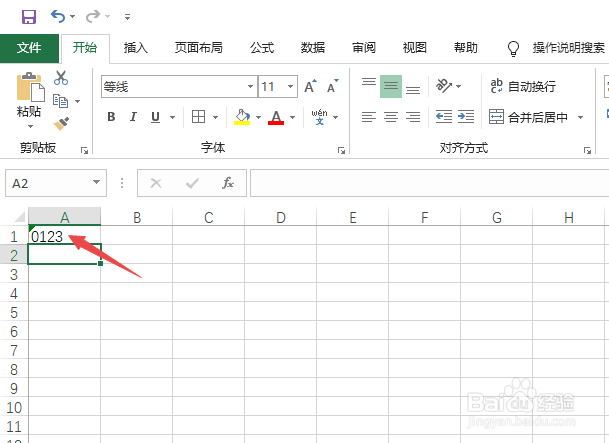Click 合并后居中 merge and center
609x443 pixels.
(528, 116)
